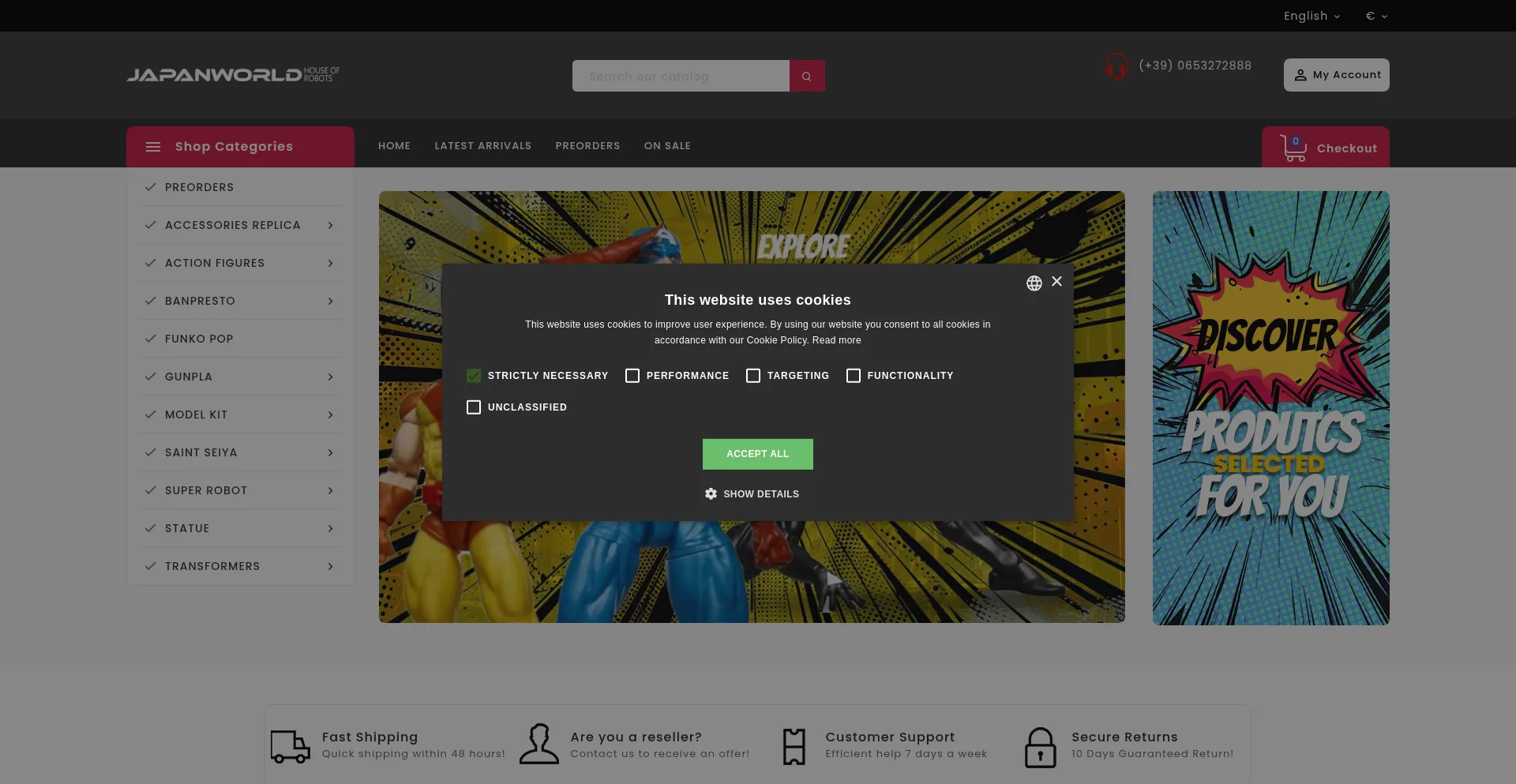
Task: Click the red search magnifier button
Action: click(x=807, y=76)
